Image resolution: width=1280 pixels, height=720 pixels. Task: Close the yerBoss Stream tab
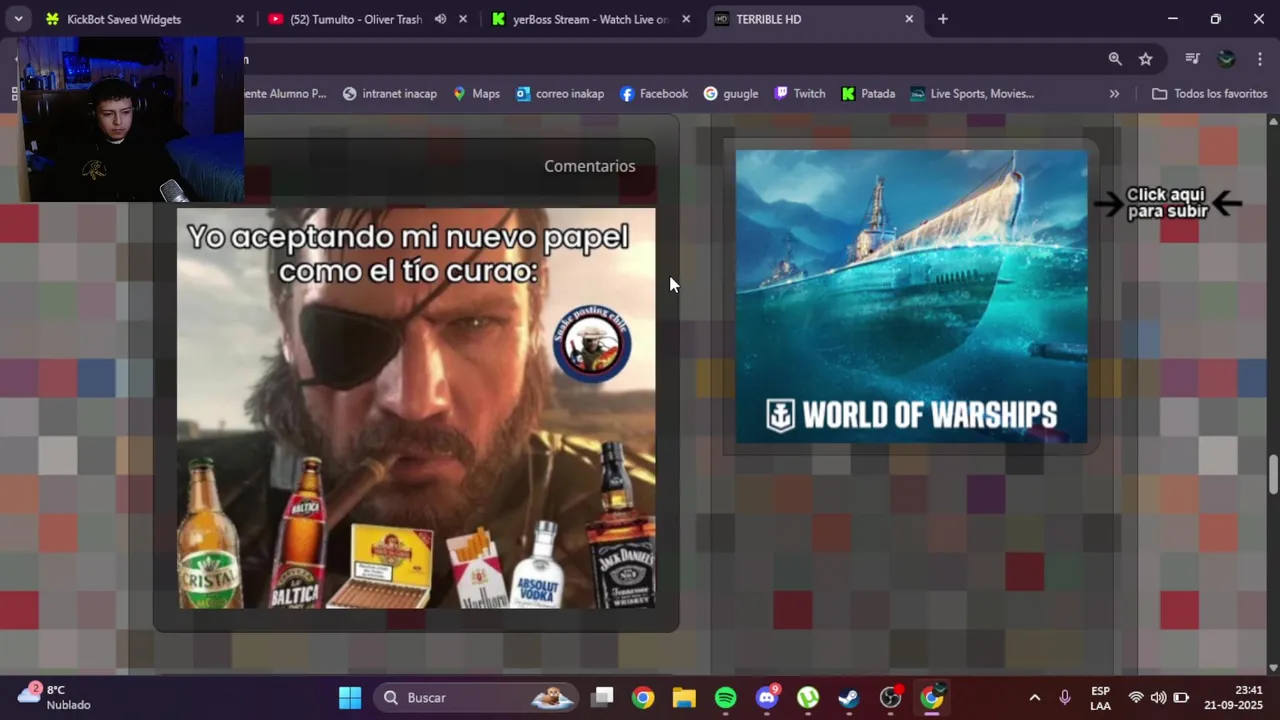point(686,19)
